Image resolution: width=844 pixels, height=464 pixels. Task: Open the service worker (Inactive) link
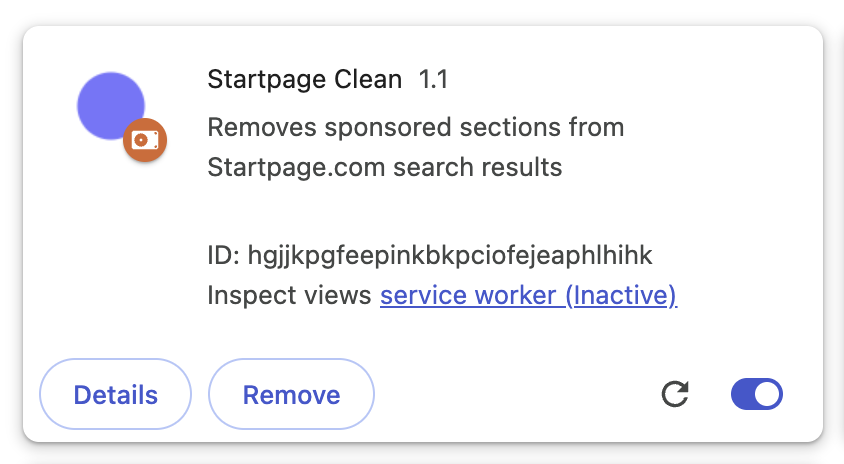[528, 296]
